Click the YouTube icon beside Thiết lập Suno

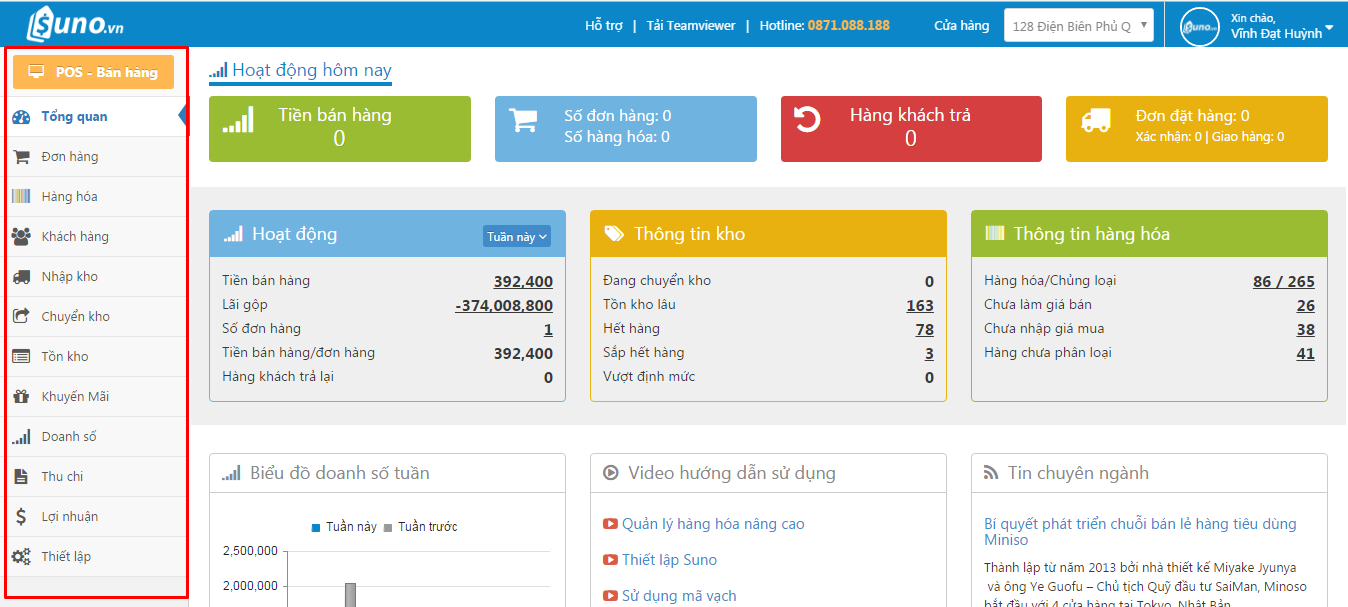[x=610, y=560]
